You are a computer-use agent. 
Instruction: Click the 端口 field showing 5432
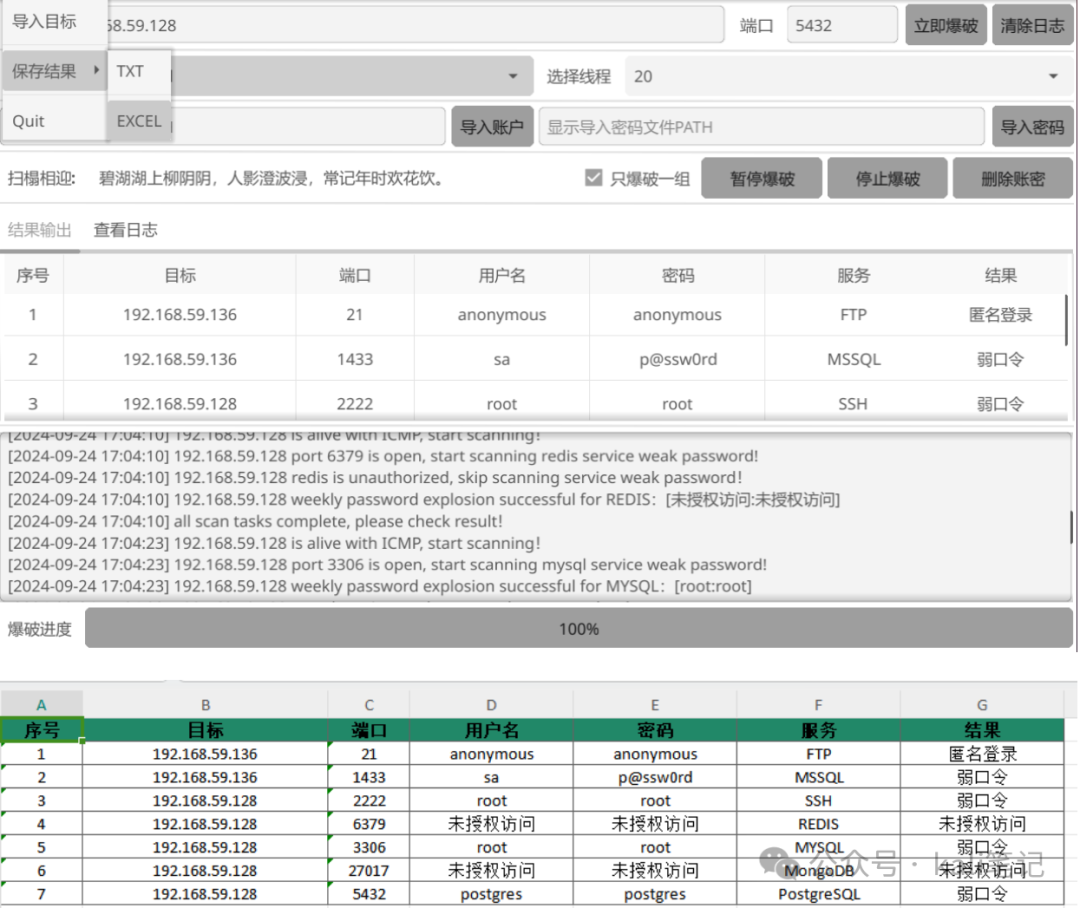pos(842,25)
